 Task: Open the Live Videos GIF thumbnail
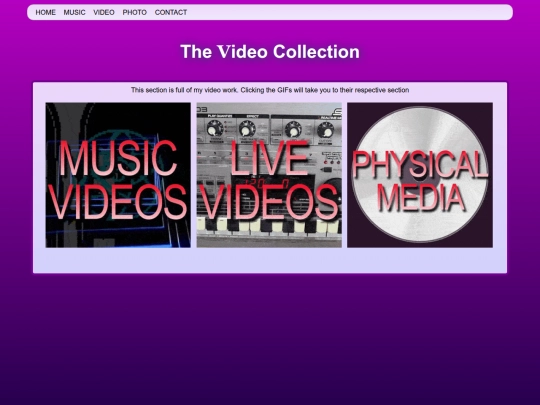(269, 175)
